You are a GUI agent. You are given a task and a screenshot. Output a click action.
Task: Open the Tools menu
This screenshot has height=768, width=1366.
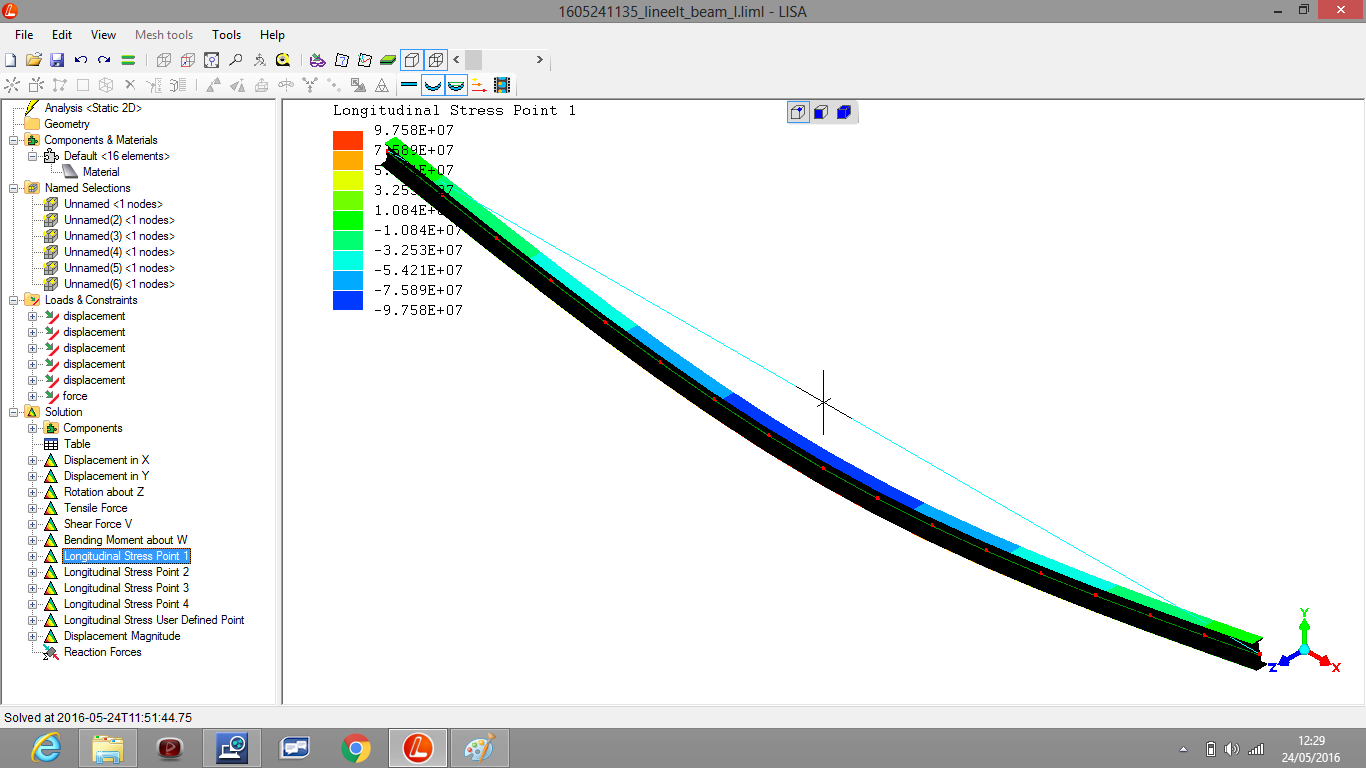[226, 35]
